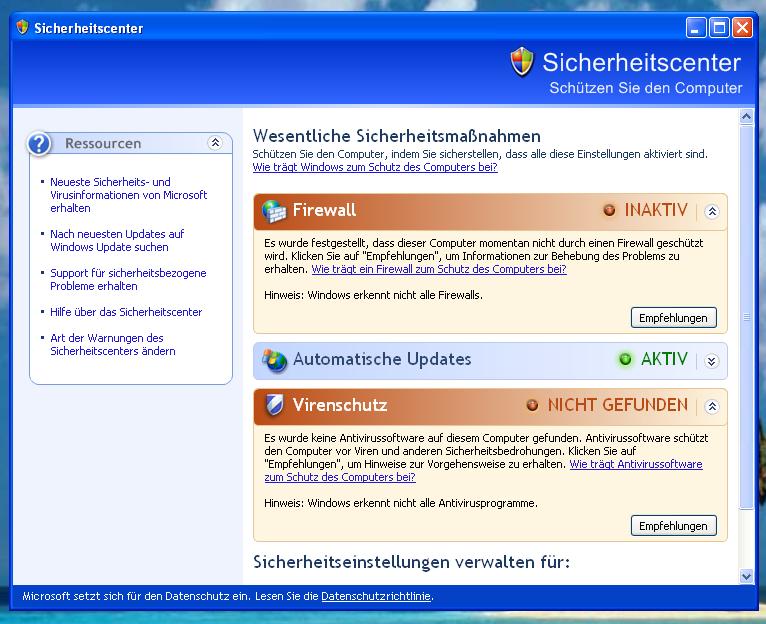Viewport: 766px width, 624px height.
Task: Click the INAKTIV status text
Action: tap(656, 210)
